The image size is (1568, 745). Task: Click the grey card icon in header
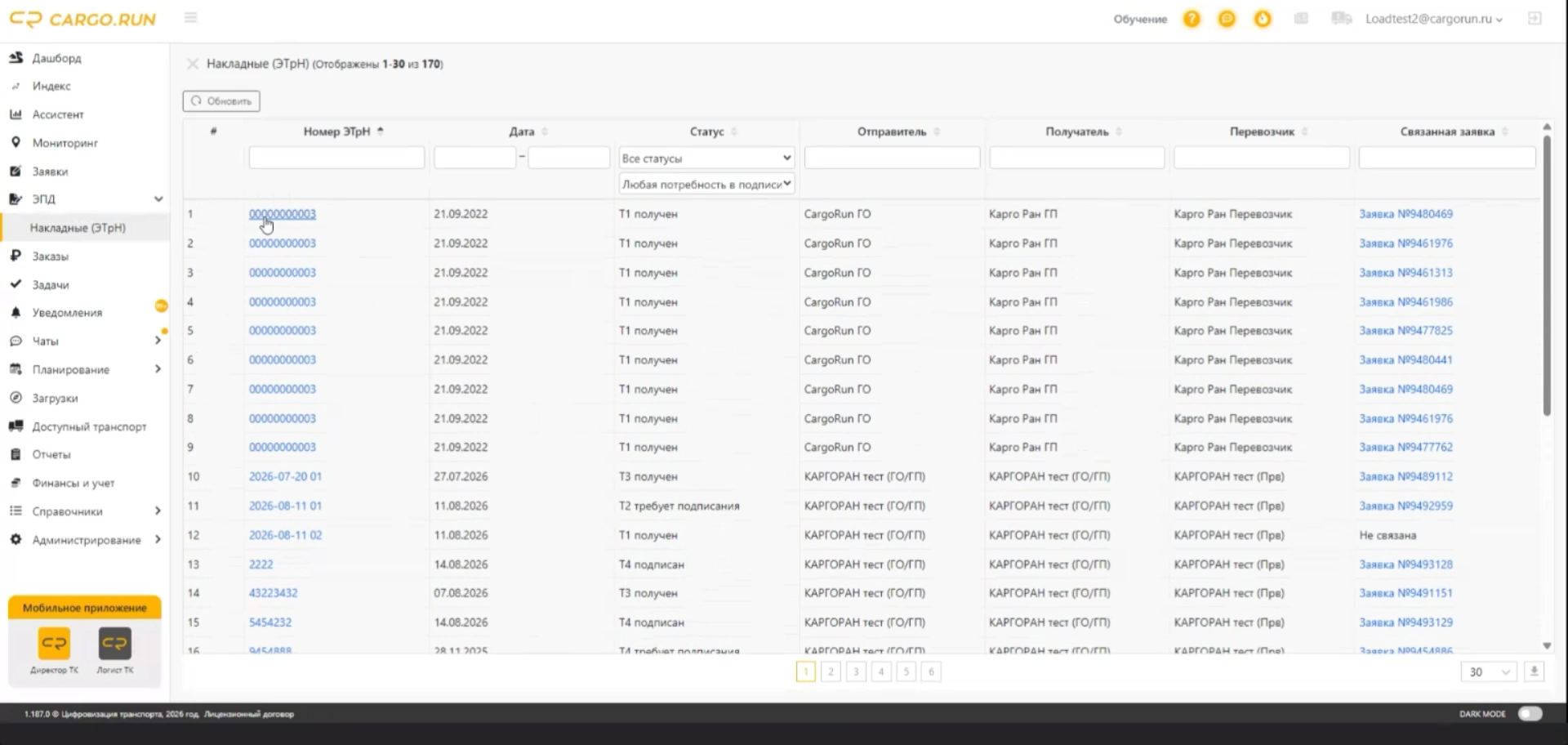1301,18
